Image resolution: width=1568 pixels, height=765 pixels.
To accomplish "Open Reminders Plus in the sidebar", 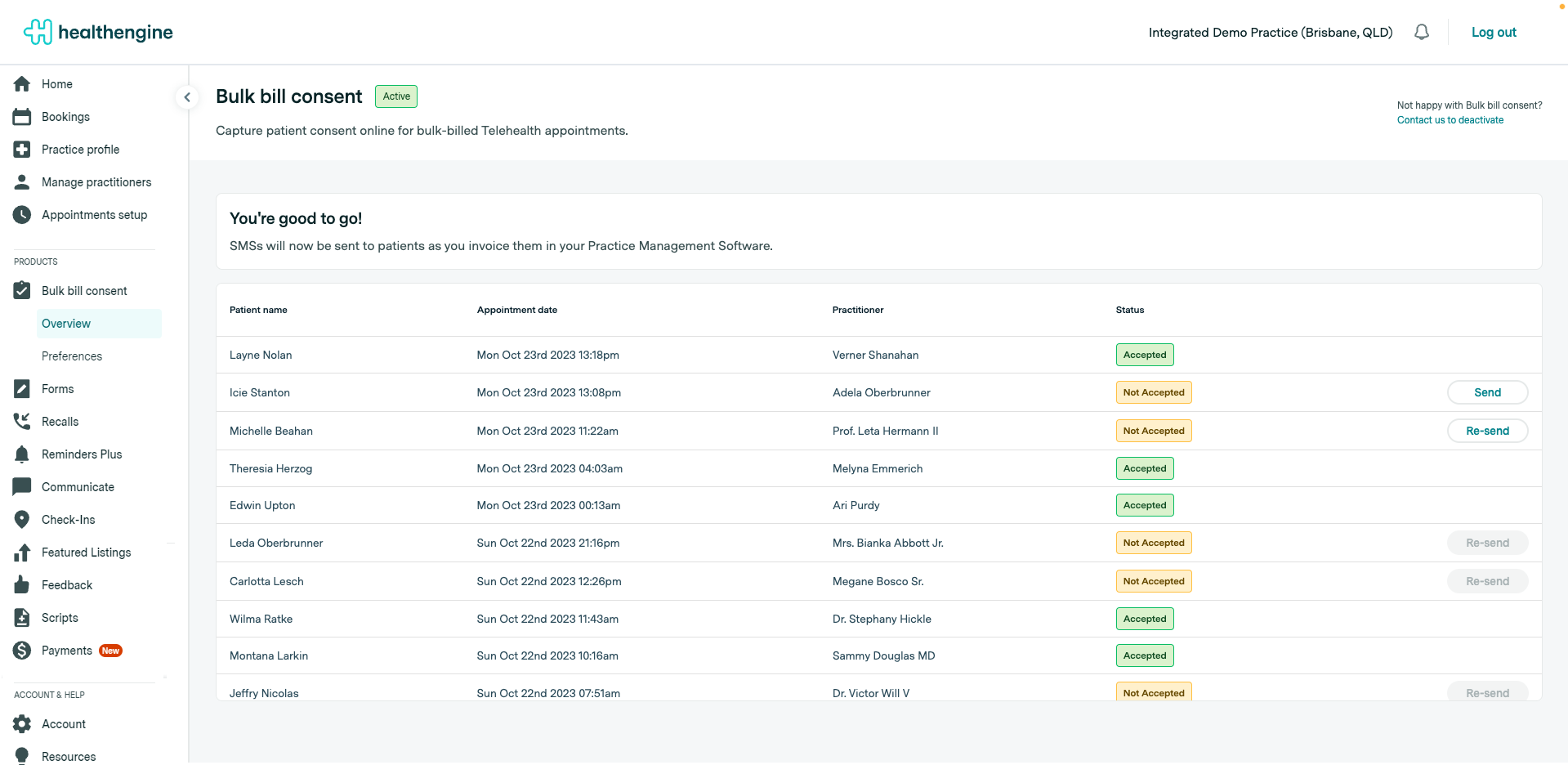I will (82, 454).
